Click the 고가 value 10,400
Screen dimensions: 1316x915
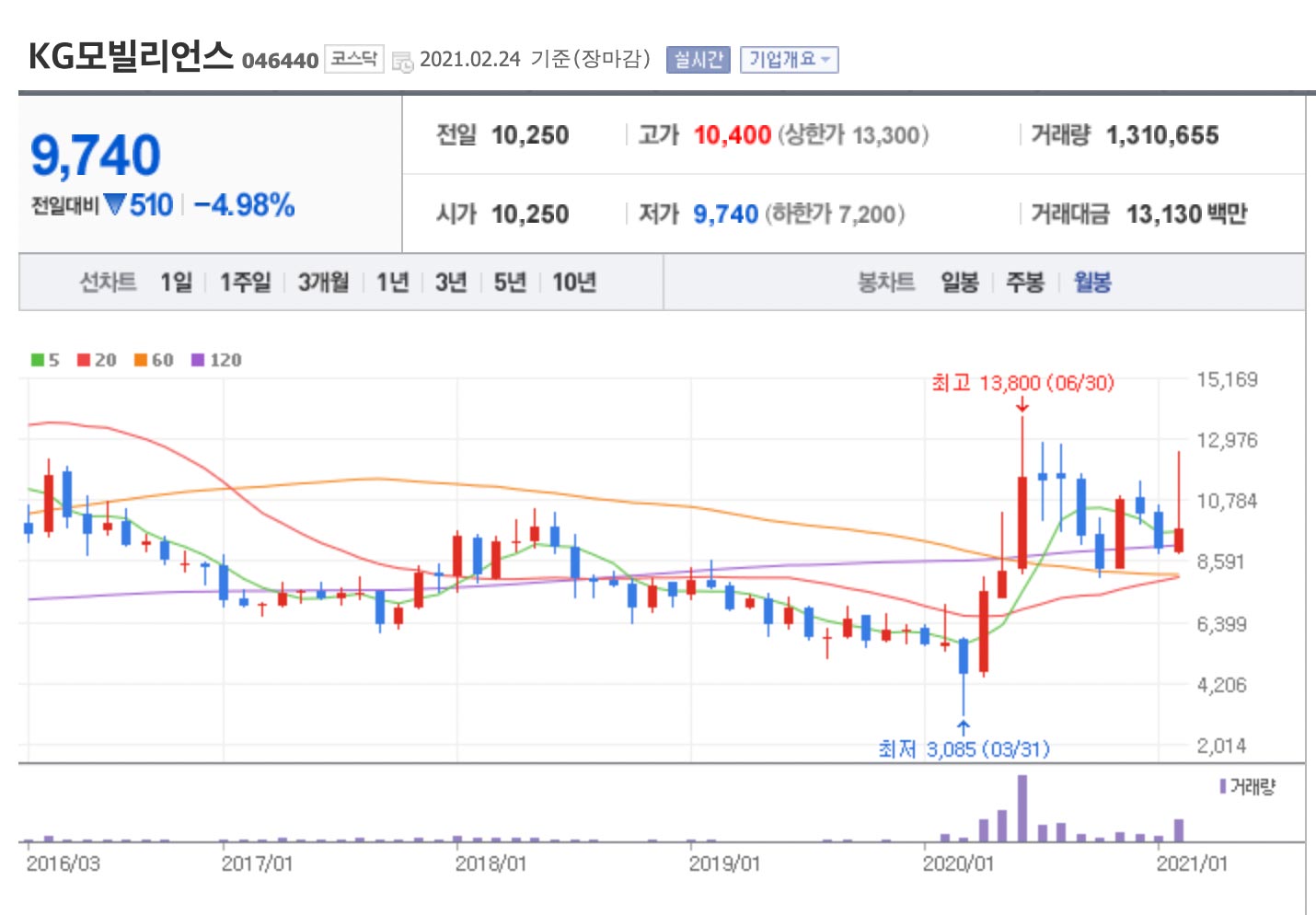pos(732,135)
